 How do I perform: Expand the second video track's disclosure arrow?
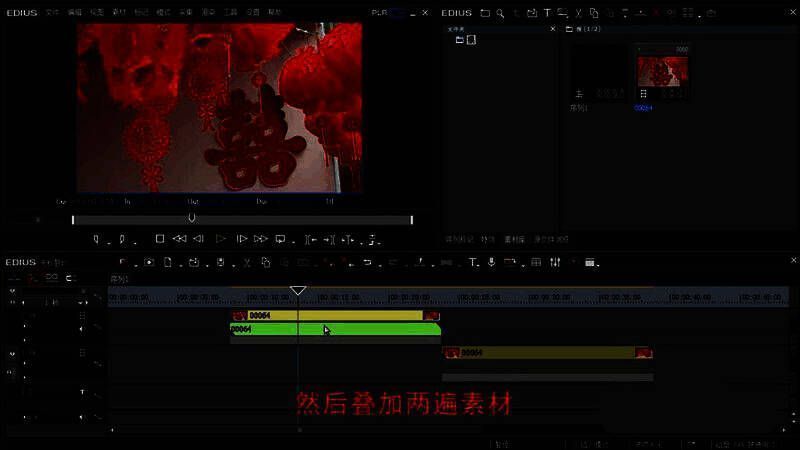click(13, 353)
